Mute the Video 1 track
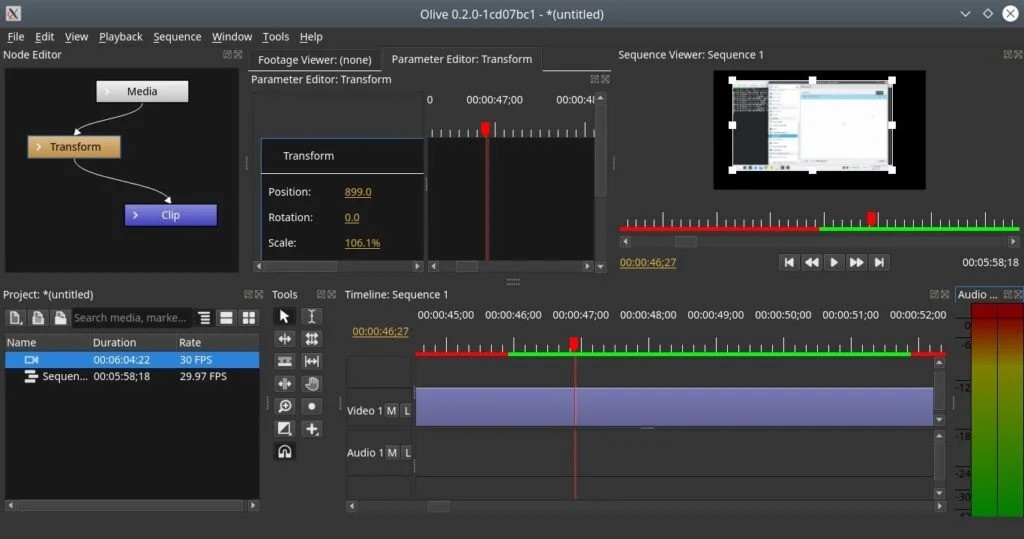1024x539 pixels. 392,411
